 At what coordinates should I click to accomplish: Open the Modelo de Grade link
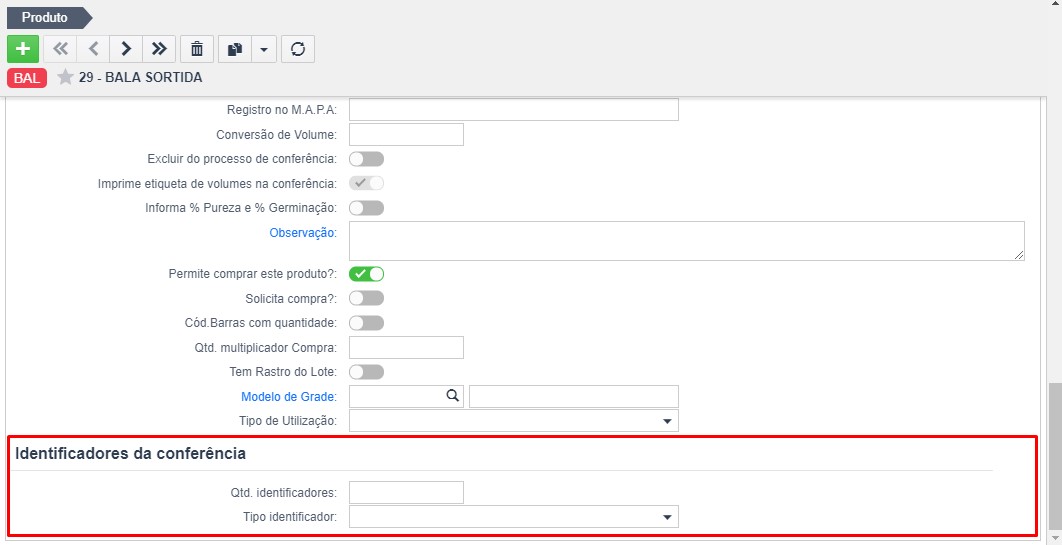[288, 397]
